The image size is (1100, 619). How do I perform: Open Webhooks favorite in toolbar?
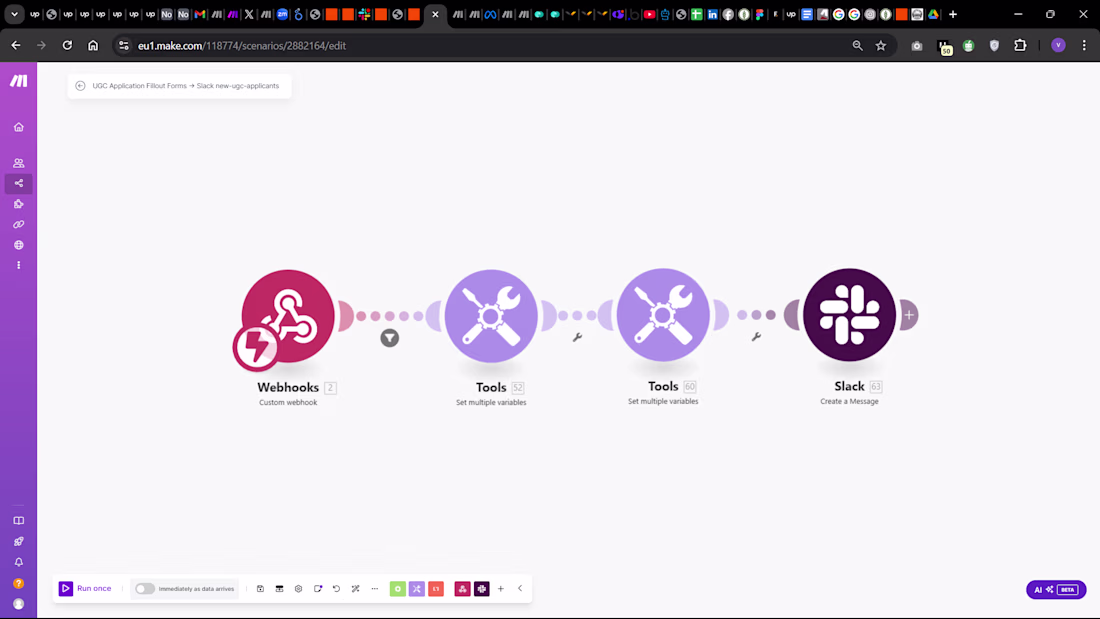462,589
